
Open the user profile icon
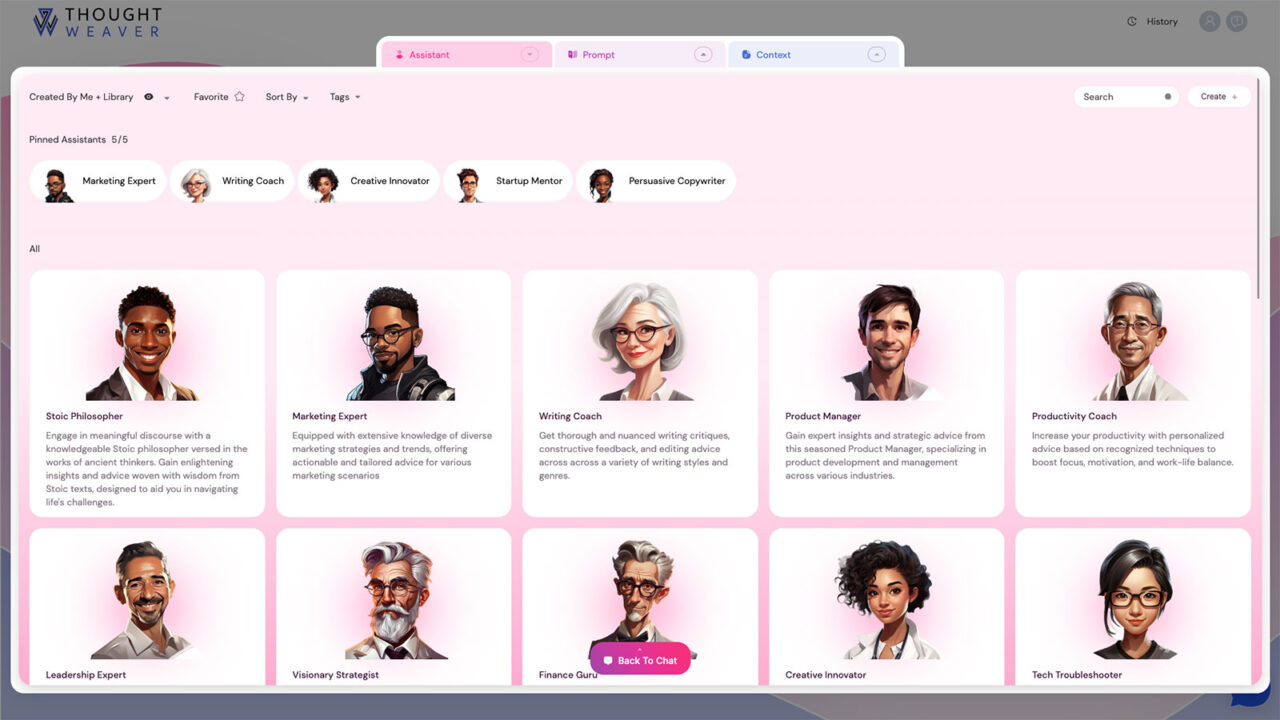click(x=1210, y=21)
